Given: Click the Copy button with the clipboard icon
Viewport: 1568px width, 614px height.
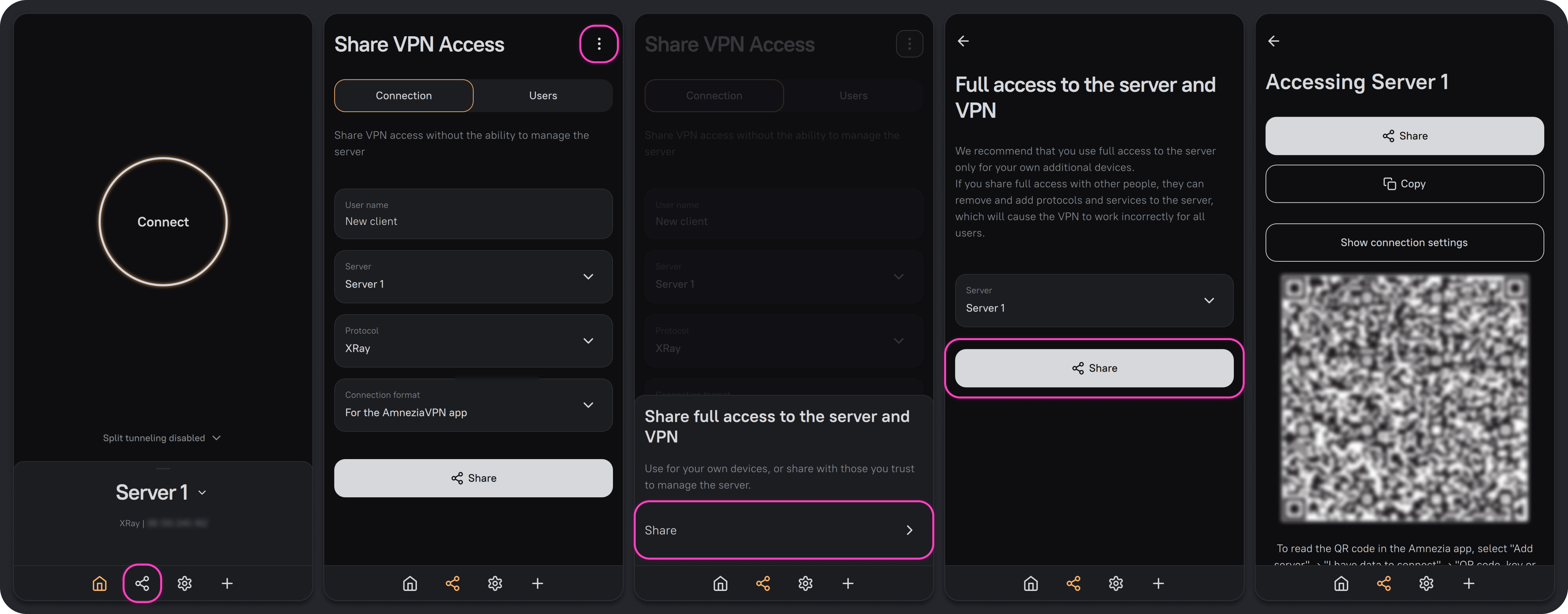Looking at the screenshot, I should [1404, 184].
